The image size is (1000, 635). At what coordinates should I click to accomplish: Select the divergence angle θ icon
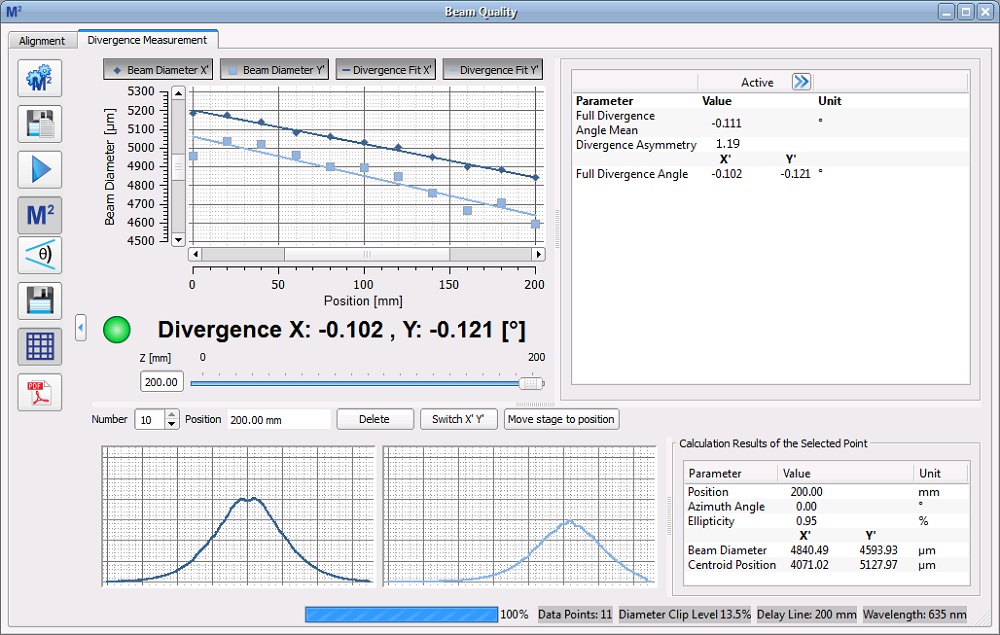click(x=40, y=256)
